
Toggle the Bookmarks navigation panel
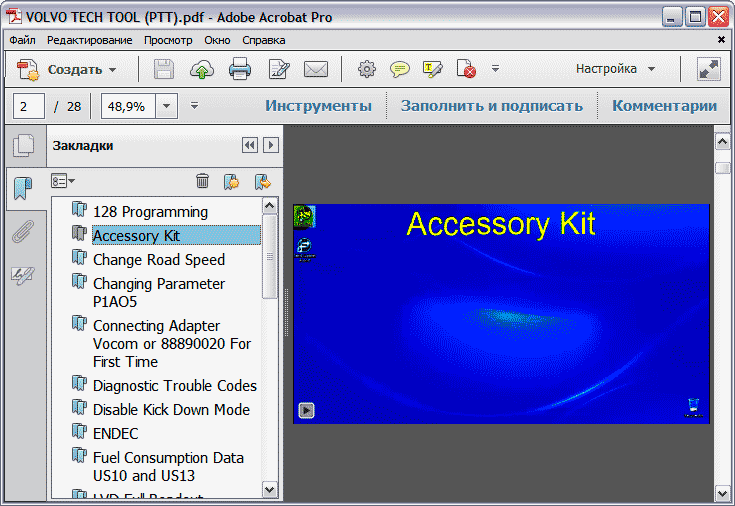point(22,188)
